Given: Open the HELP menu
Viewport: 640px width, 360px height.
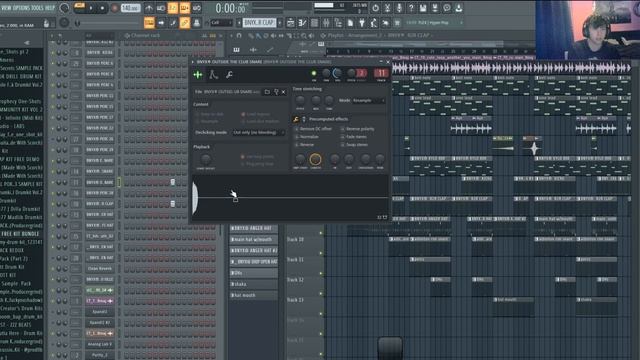Looking at the screenshot, I should point(49,8).
